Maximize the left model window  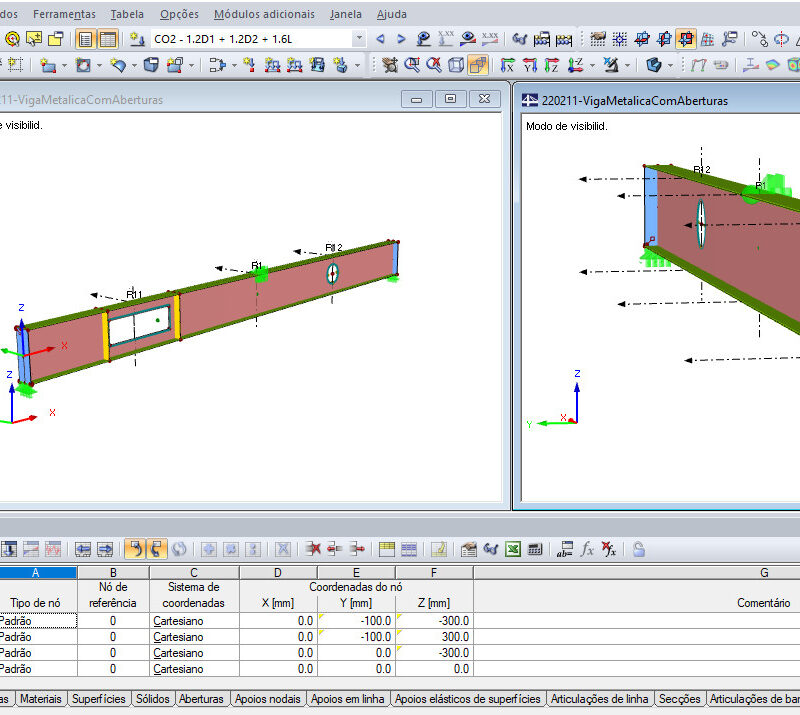(x=450, y=98)
